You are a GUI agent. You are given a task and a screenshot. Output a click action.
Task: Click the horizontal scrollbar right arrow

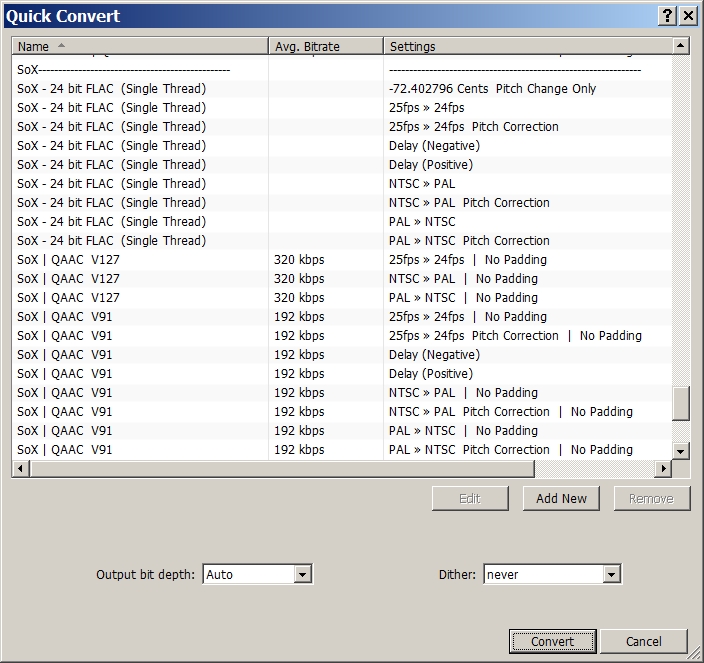click(663, 469)
